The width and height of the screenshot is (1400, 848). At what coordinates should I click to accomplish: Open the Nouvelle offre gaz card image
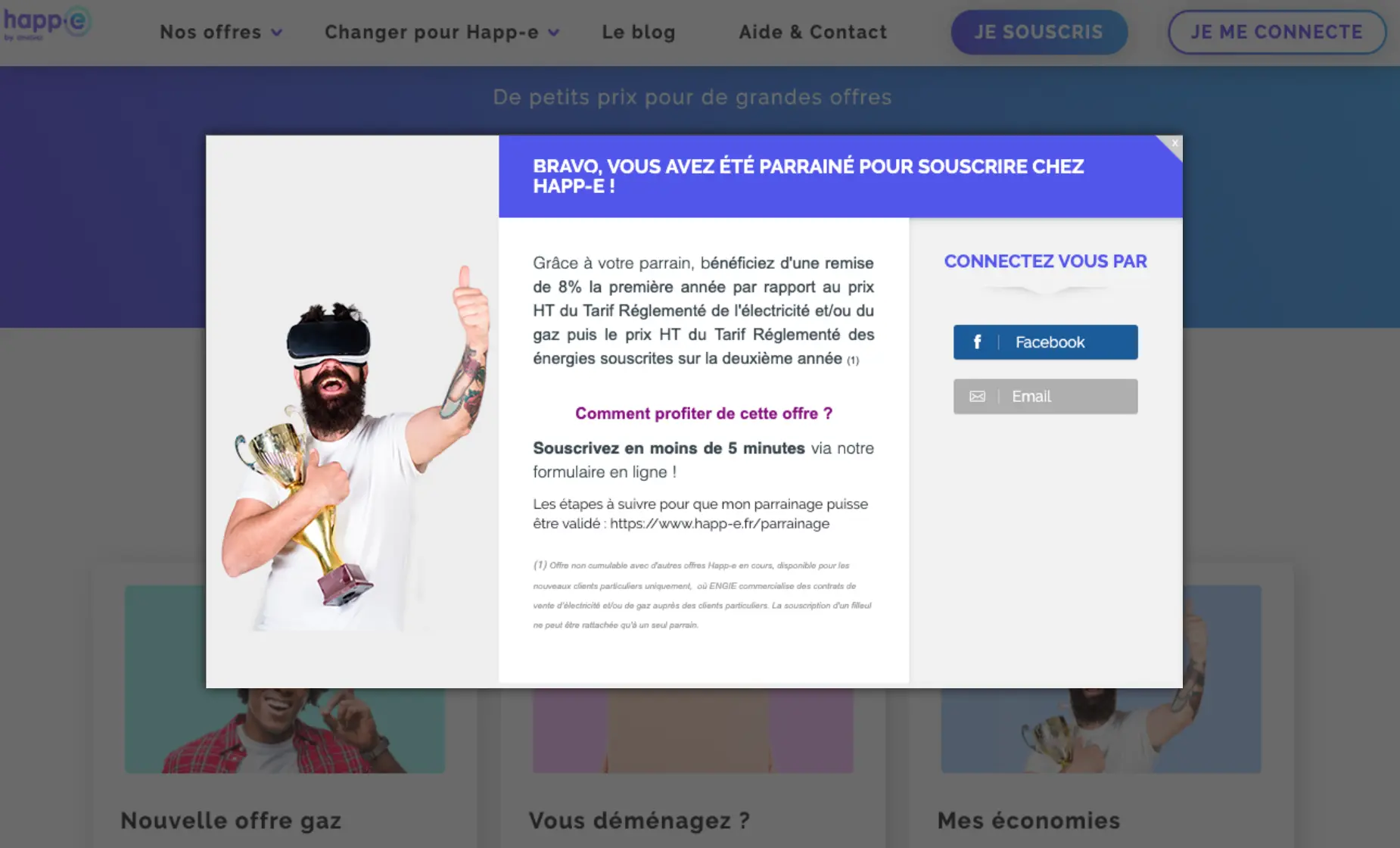tap(285, 731)
